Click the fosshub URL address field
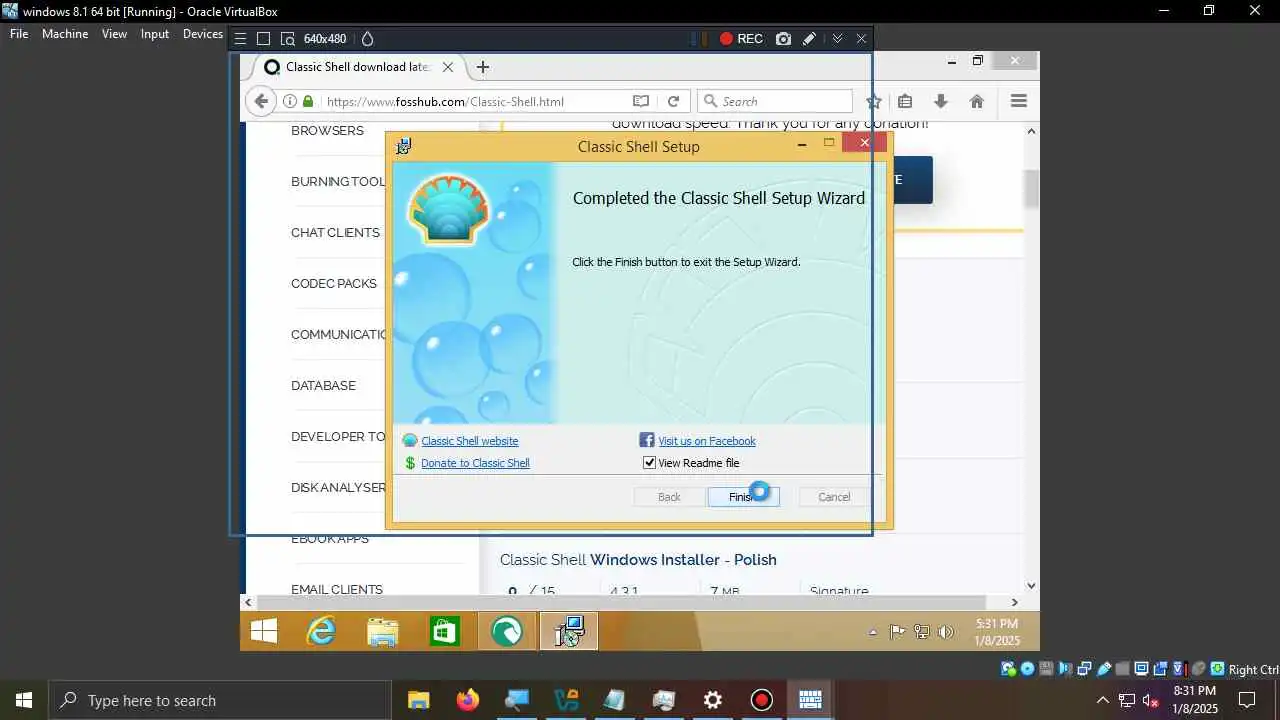The width and height of the screenshot is (1280, 720). point(475,101)
